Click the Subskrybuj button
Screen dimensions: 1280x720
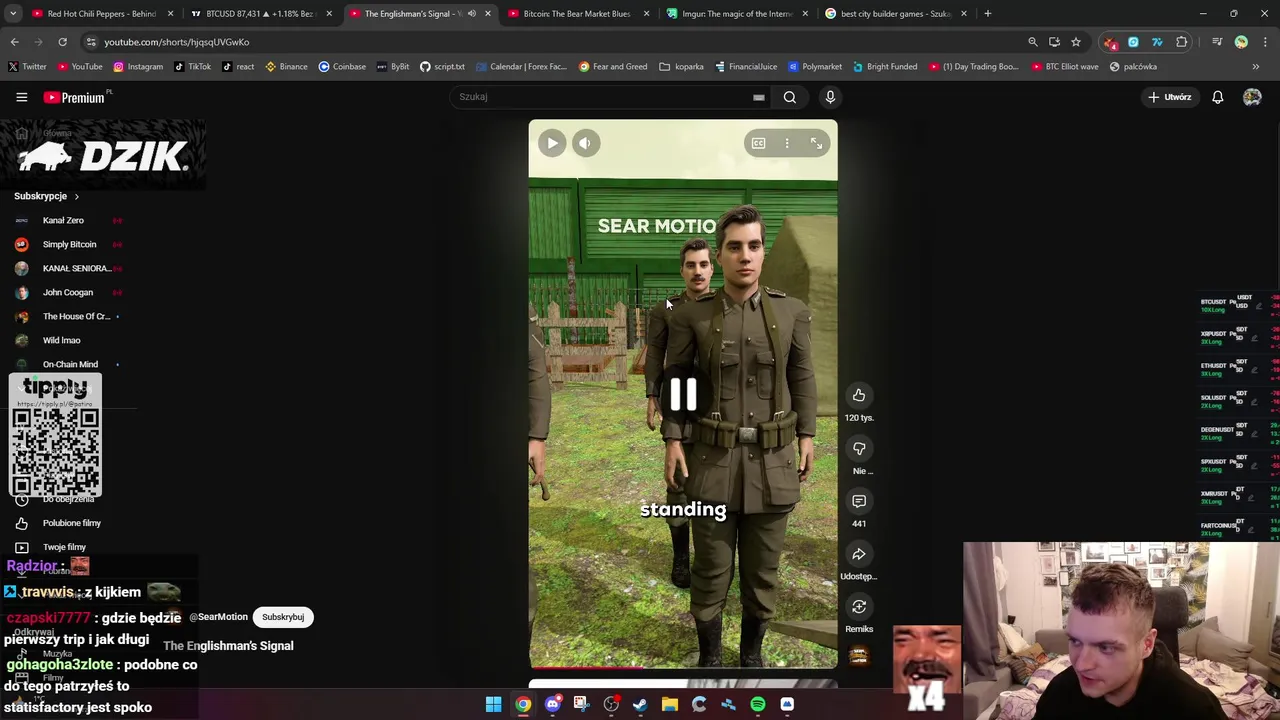tap(283, 617)
